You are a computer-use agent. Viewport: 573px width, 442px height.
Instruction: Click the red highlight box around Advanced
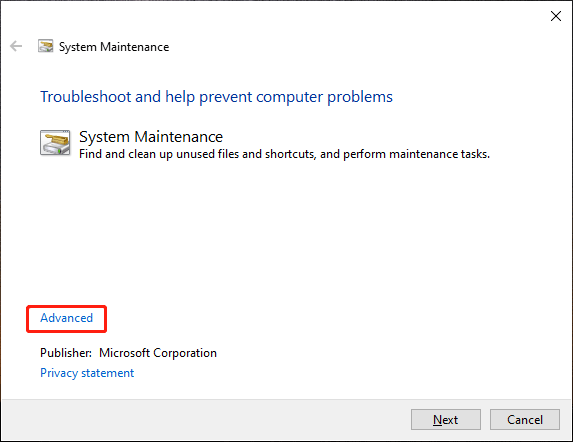pyautogui.click(x=67, y=319)
